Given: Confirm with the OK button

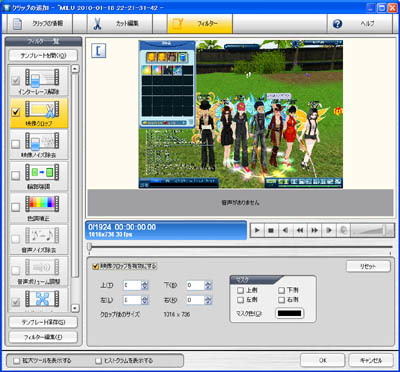Looking at the screenshot, I should click(322, 360).
